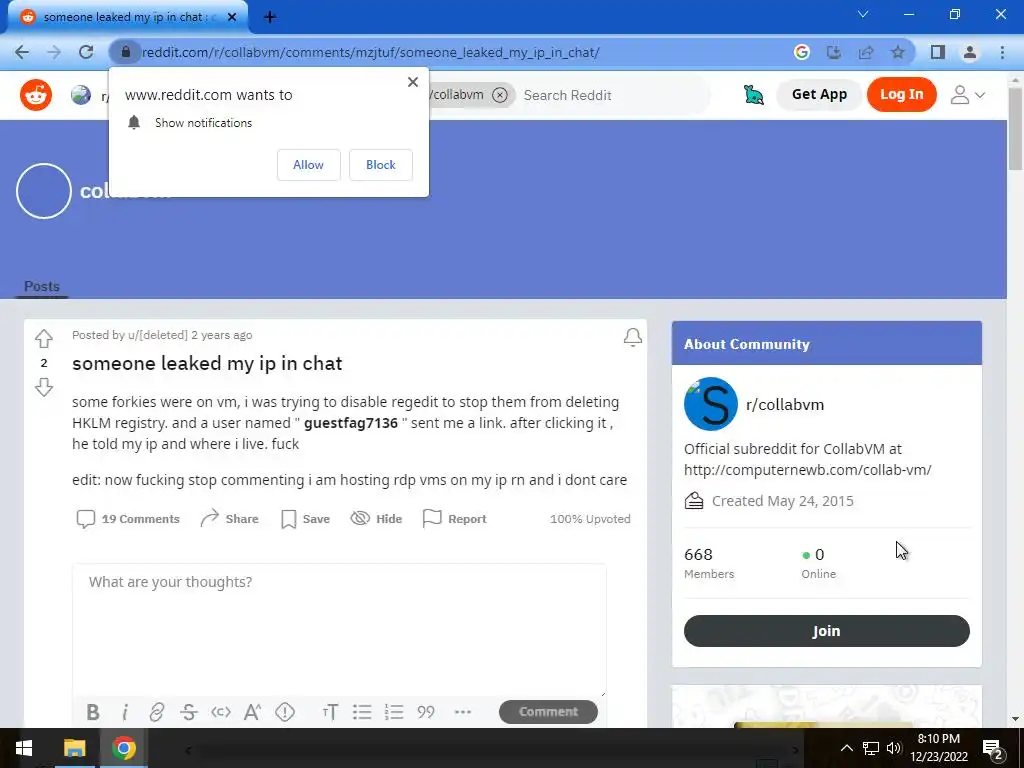1024x768 pixels.
Task: Insert bulleted list
Action: pos(362,712)
